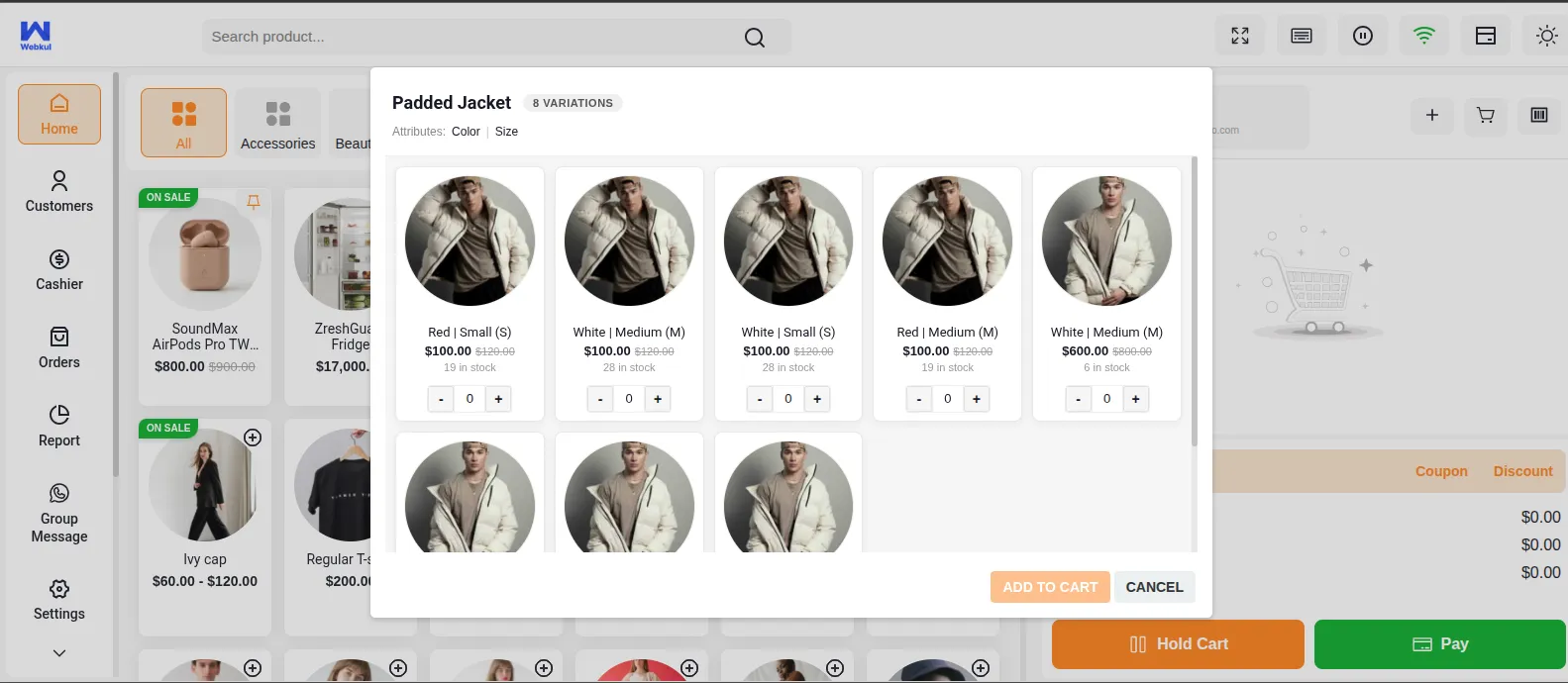The image size is (1568, 683).
Task: Decrease quantity of Red | Small (S)
Action: 441,399
